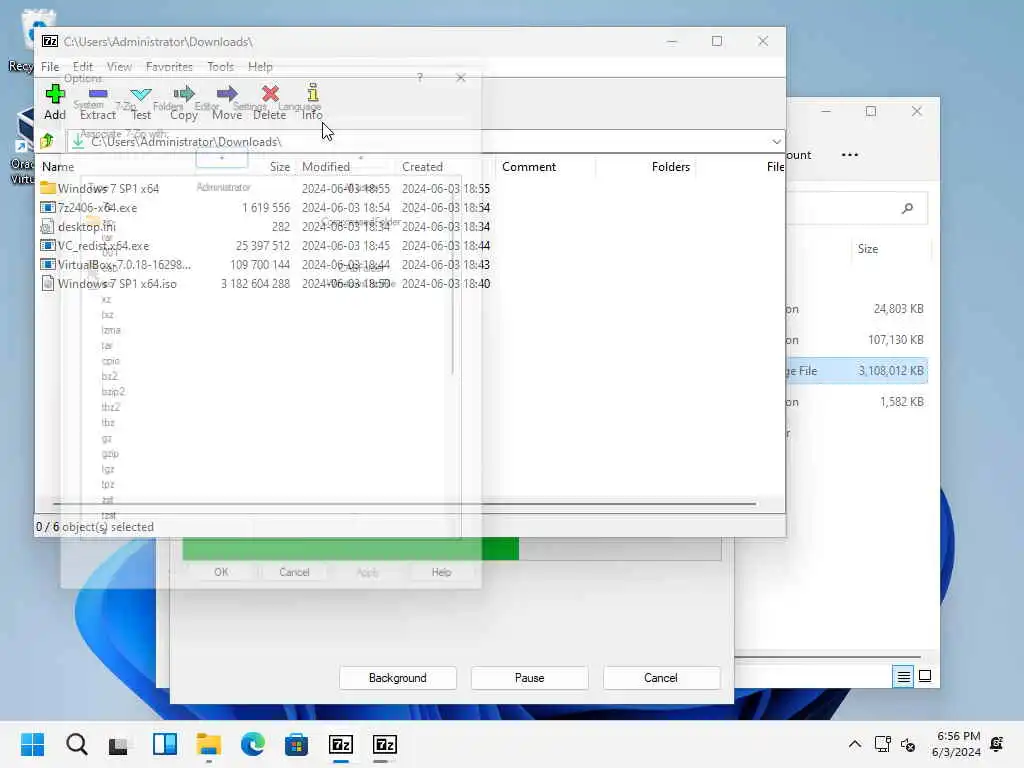Viewport: 1024px width, 768px height.
Task: Click the volume muted tray icon
Action: pos(908,744)
